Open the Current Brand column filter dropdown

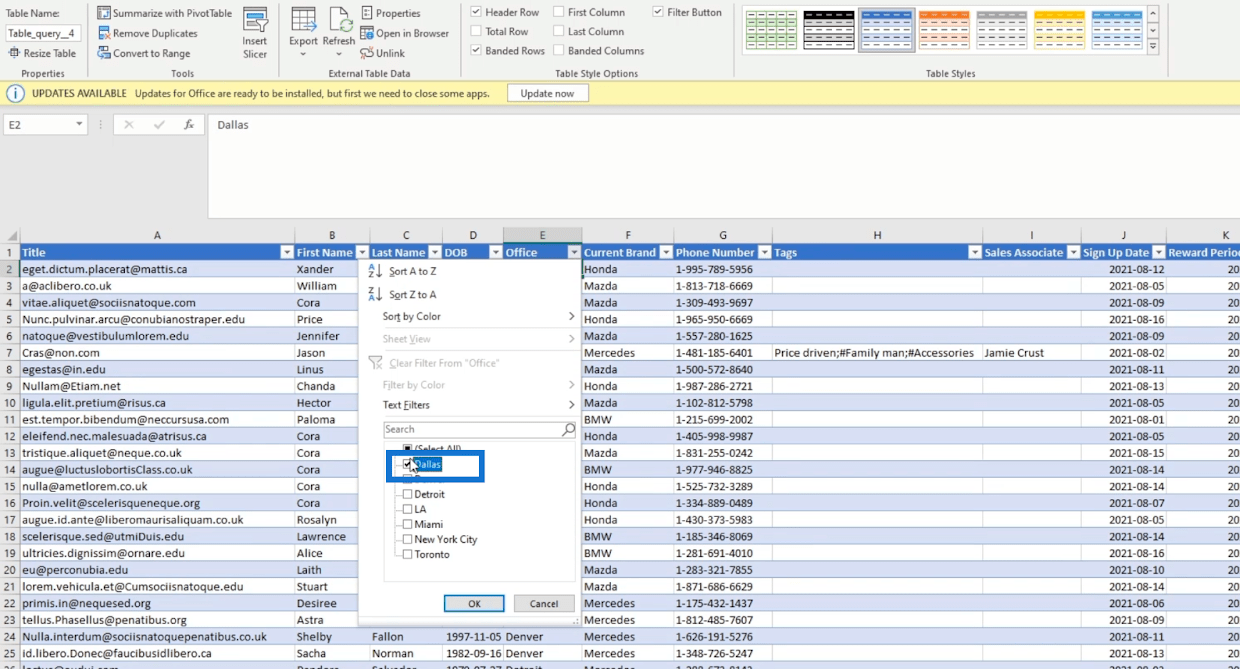click(x=665, y=253)
